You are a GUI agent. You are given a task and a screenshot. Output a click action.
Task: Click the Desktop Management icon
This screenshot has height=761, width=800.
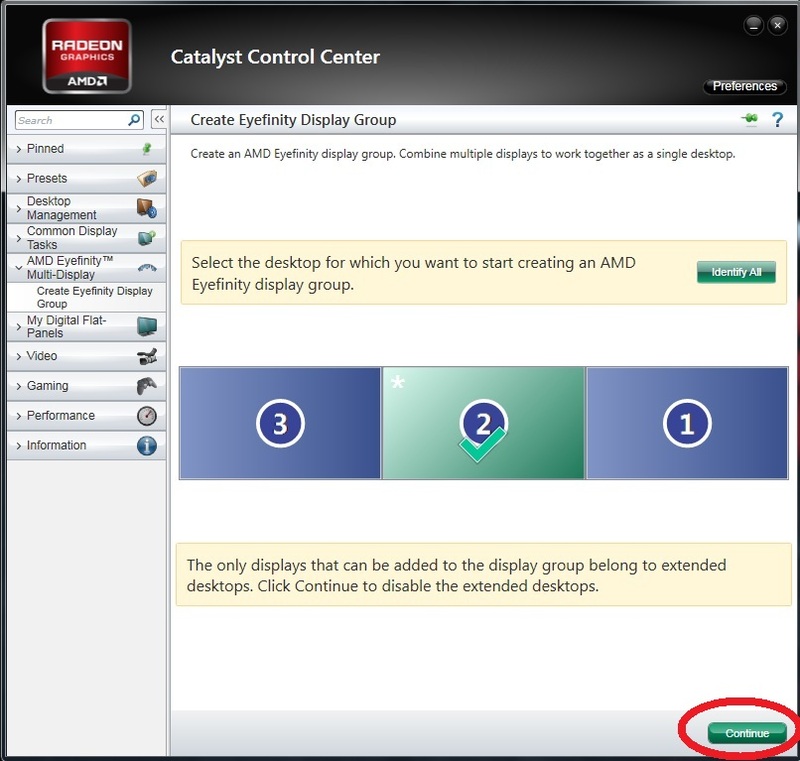tap(147, 208)
